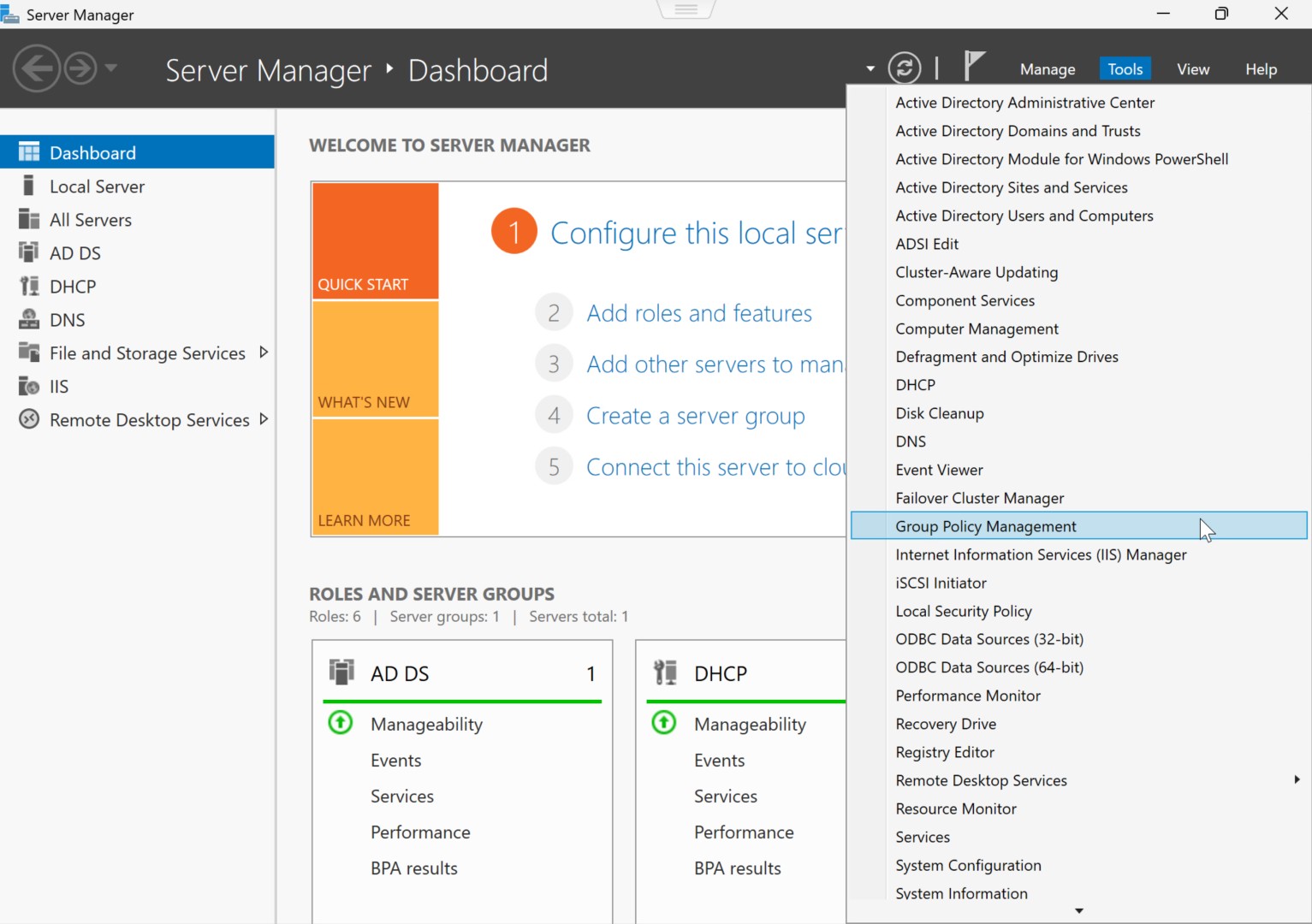Open Computer Management from Tools menu
Image resolution: width=1312 pixels, height=924 pixels.
(x=1079, y=329)
